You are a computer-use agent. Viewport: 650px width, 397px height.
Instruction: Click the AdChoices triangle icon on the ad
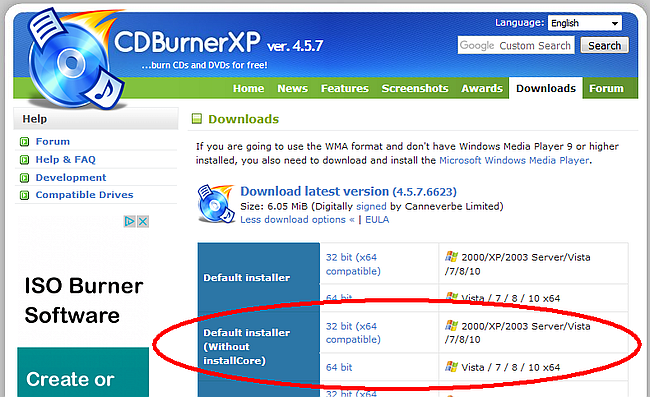[x=130, y=221]
